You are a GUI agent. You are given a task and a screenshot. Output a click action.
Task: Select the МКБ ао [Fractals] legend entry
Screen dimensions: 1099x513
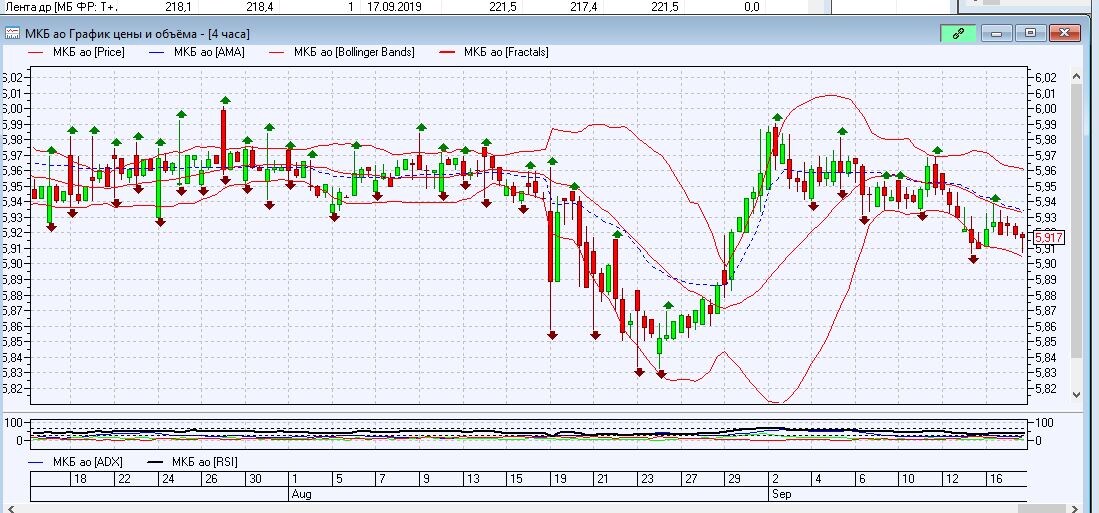coord(493,52)
